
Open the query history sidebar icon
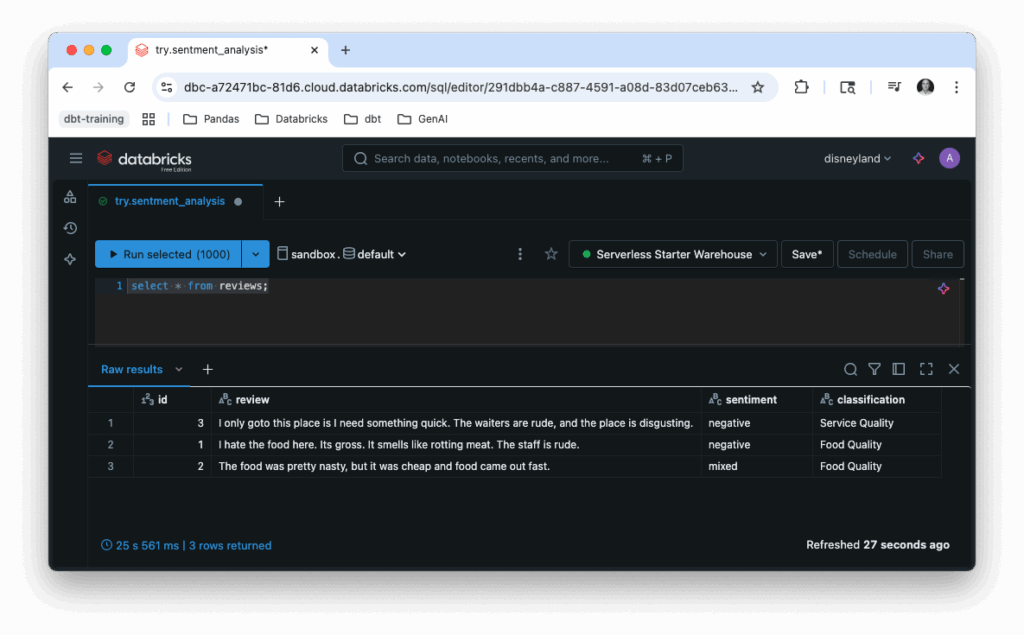point(70,228)
